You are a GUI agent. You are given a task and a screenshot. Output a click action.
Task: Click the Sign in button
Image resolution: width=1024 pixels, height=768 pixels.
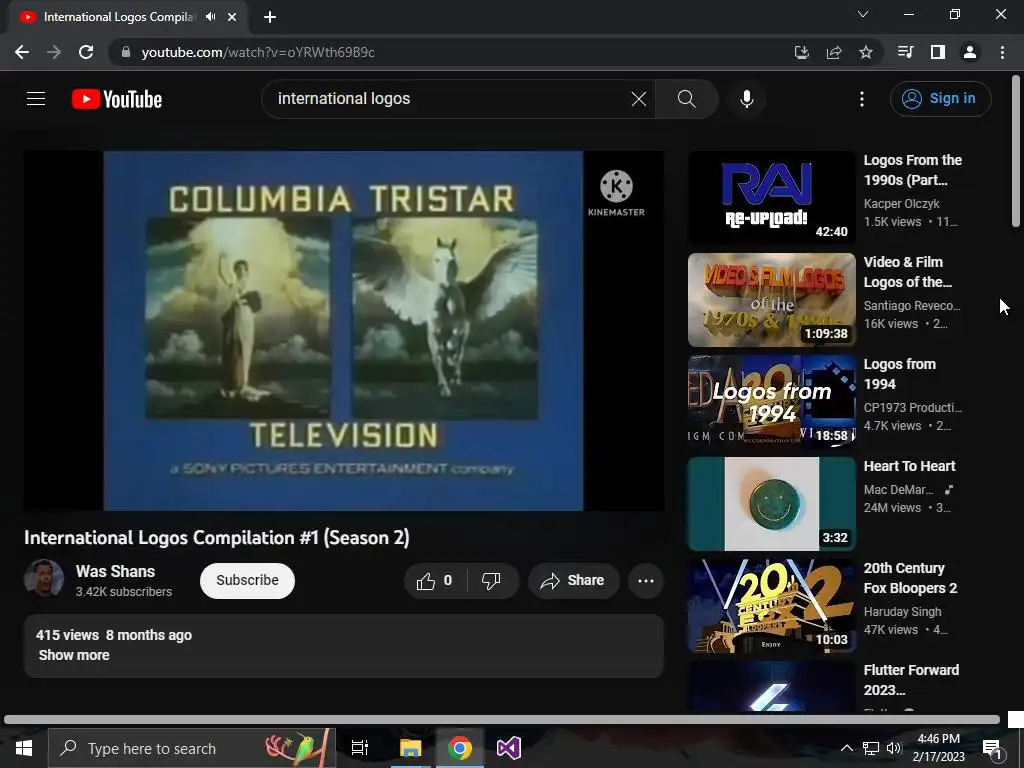point(940,99)
